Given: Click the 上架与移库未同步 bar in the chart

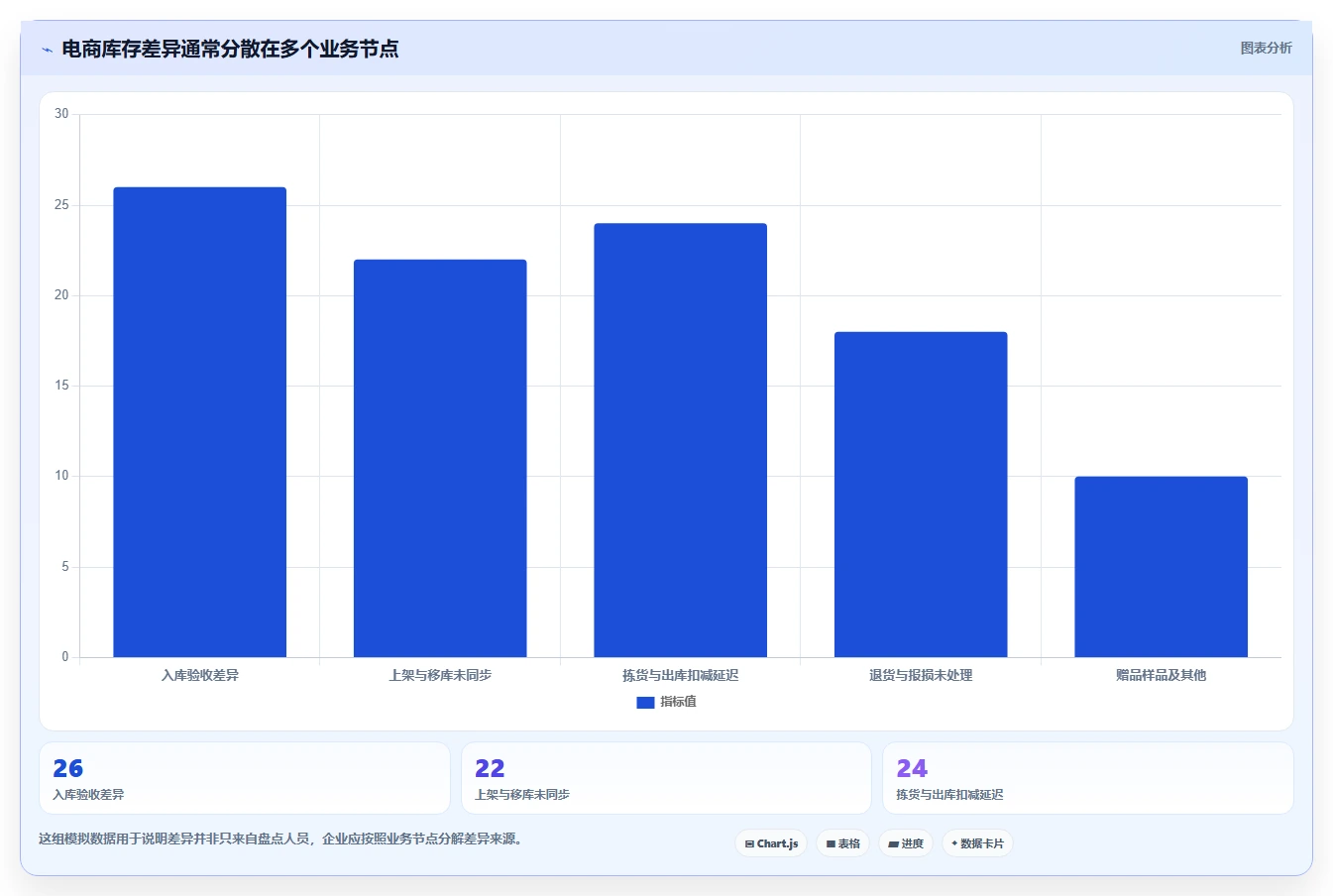Looking at the screenshot, I should 440,458.
